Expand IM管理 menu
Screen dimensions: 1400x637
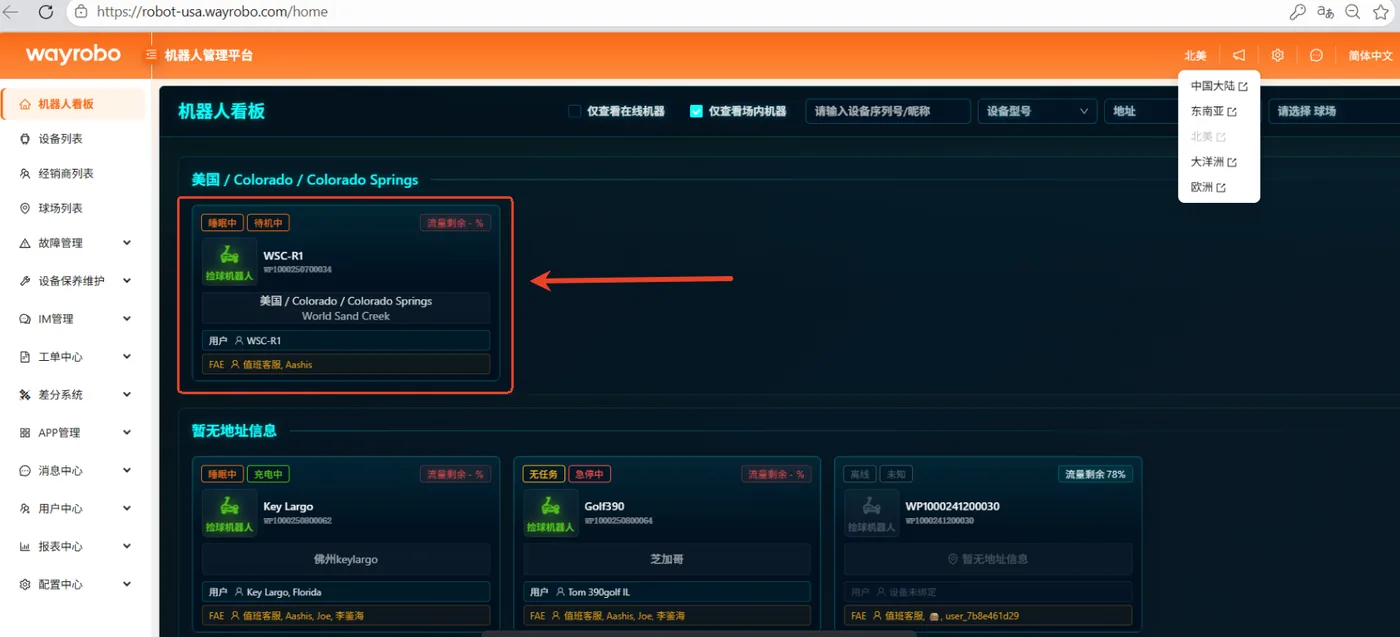pos(76,319)
